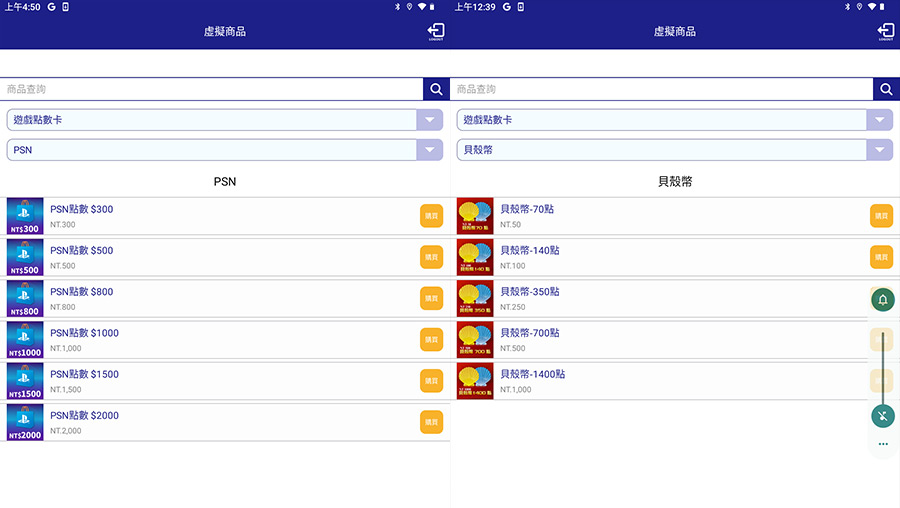The width and height of the screenshot is (900, 508).
Task: Select 貝殼幣-1400點 shell thumbnail
Action: pyautogui.click(x=475, y=381)
